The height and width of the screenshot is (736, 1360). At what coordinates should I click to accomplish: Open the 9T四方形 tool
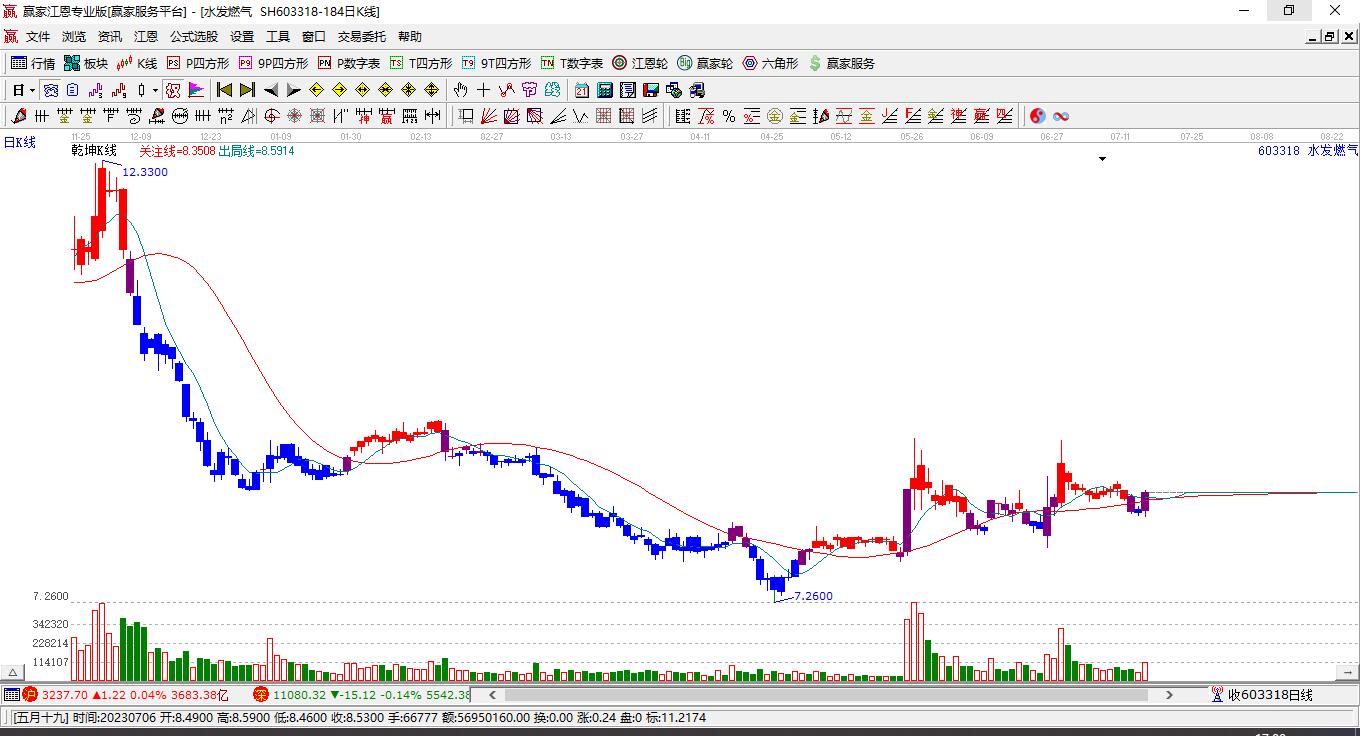tap(496, 63)
